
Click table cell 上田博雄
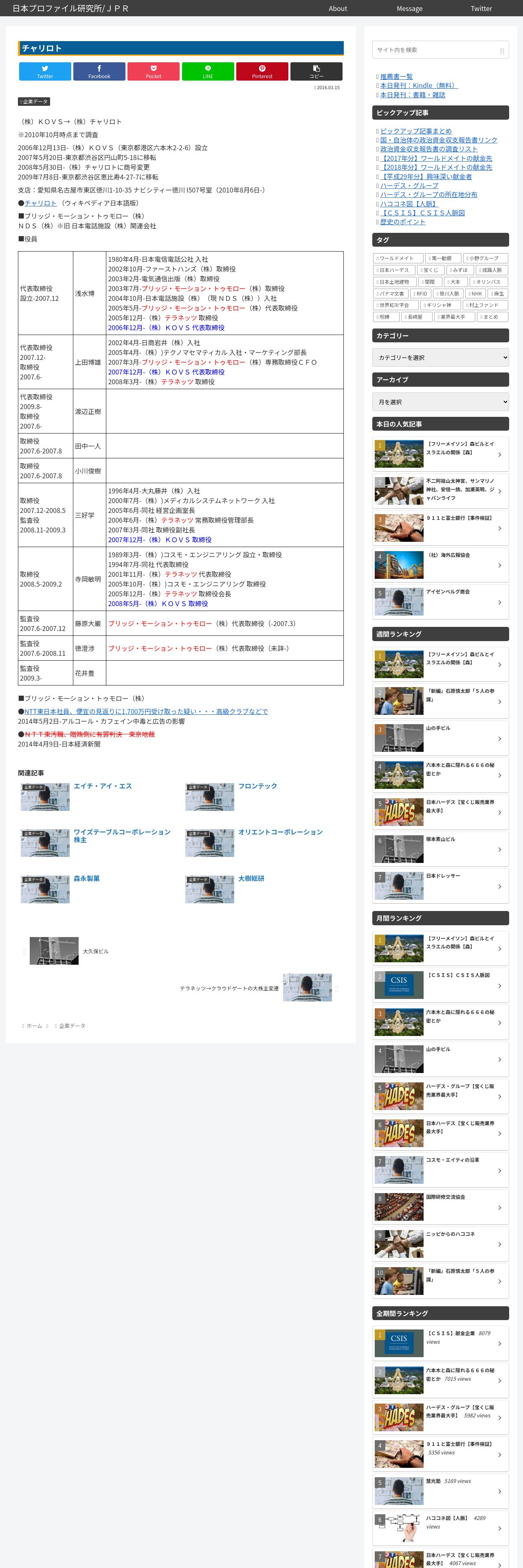point(90,362)
